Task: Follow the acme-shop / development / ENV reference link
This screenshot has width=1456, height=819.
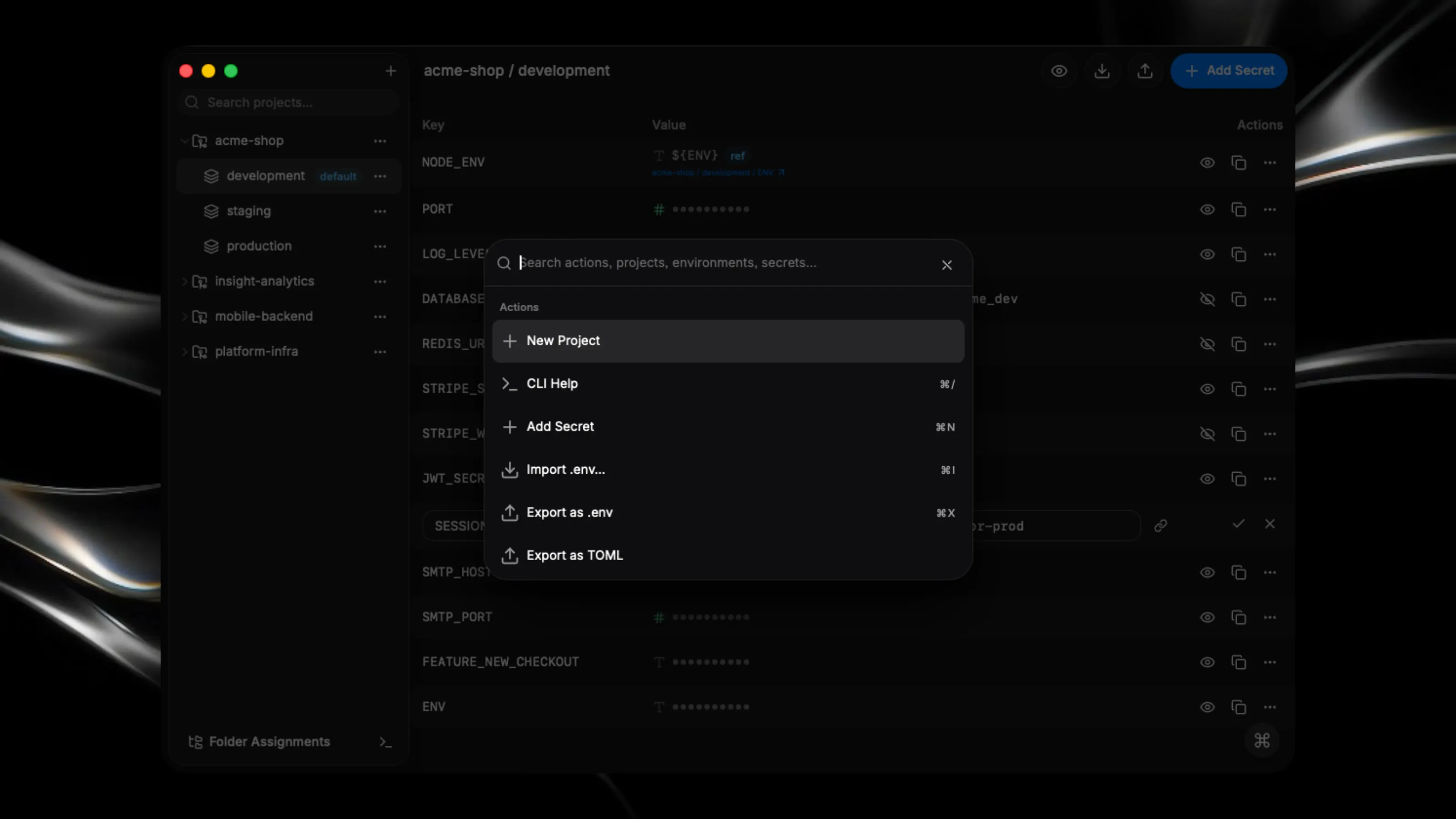Action: pos(718,172)
